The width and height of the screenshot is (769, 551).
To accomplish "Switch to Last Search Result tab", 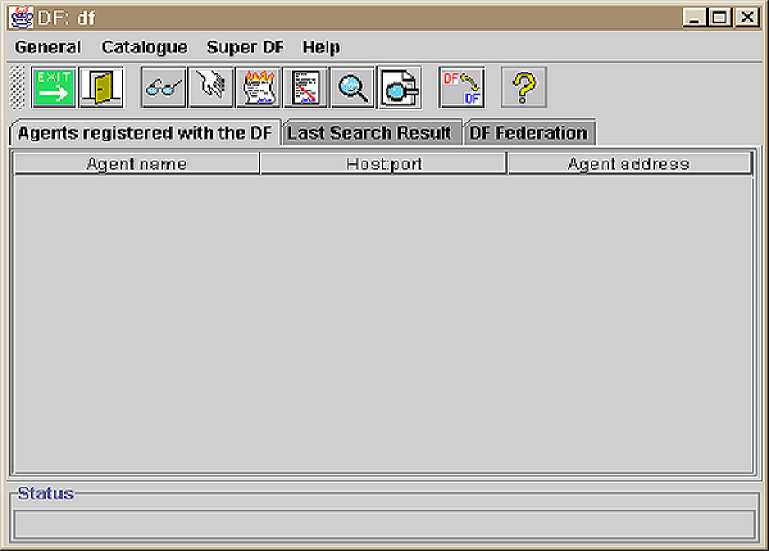I will tap(371, 133).
